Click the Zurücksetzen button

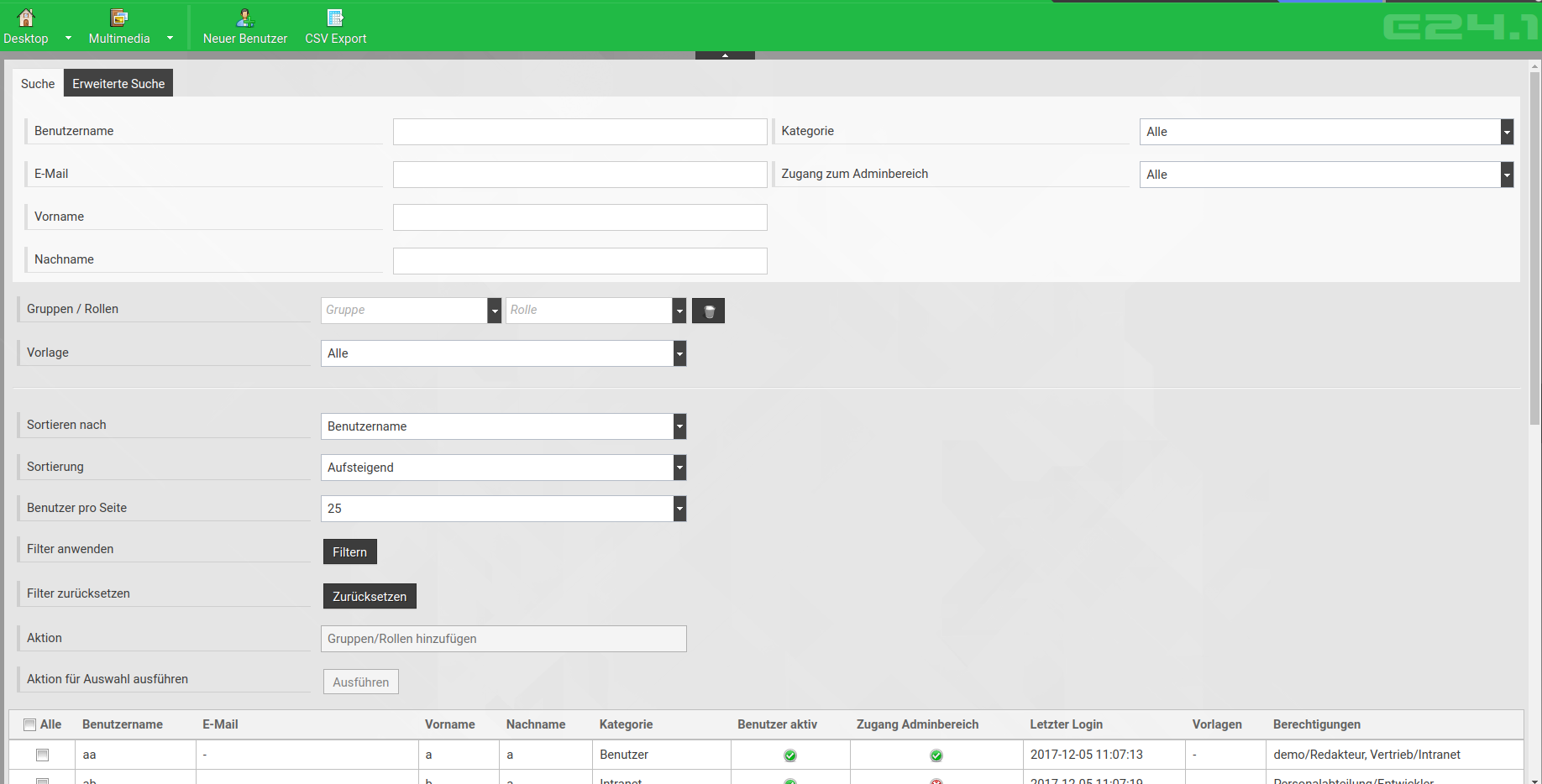click(x=370, y=596)
